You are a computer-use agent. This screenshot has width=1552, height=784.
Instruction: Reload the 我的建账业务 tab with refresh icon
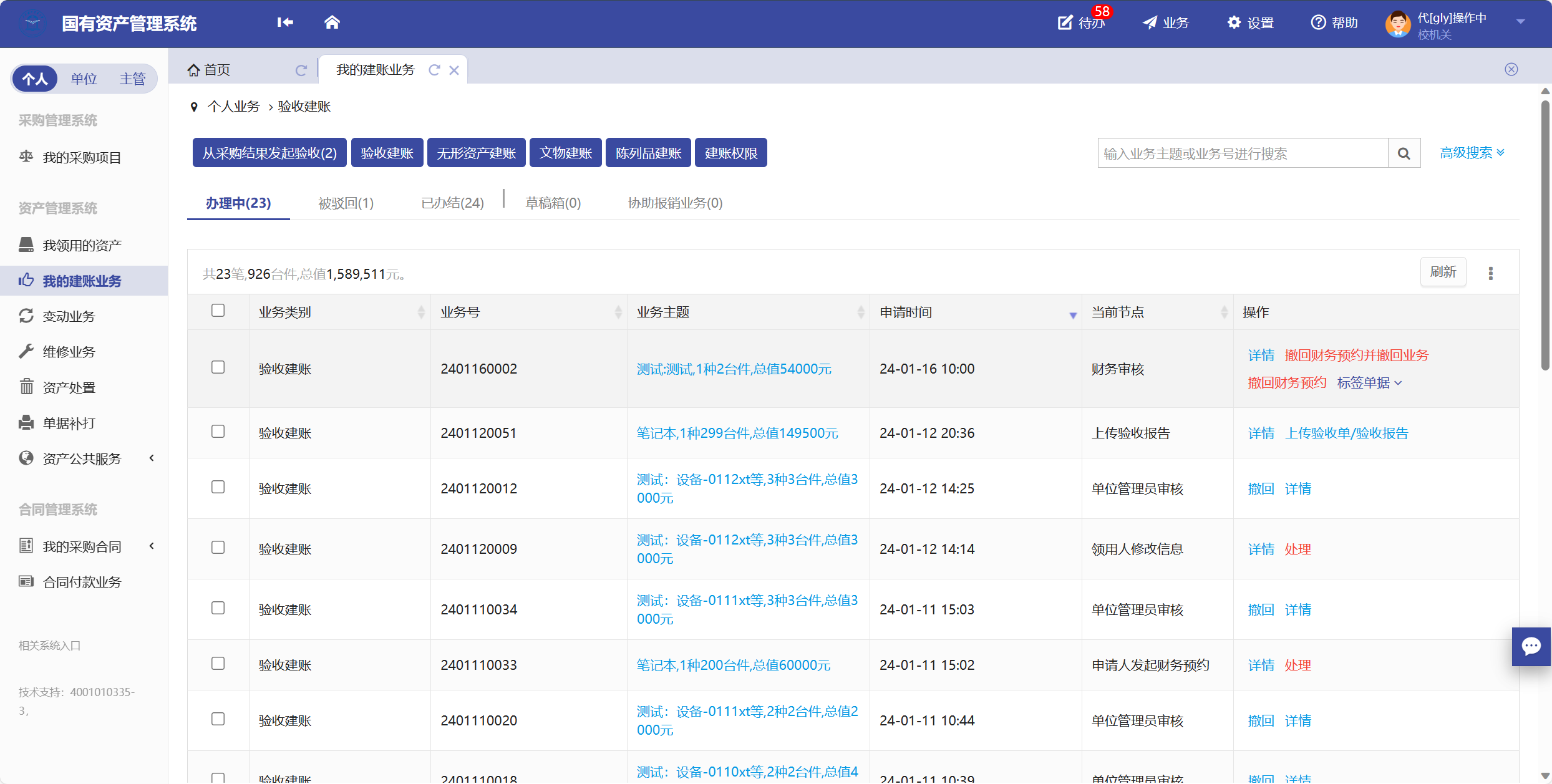click(x=434, y=70)
